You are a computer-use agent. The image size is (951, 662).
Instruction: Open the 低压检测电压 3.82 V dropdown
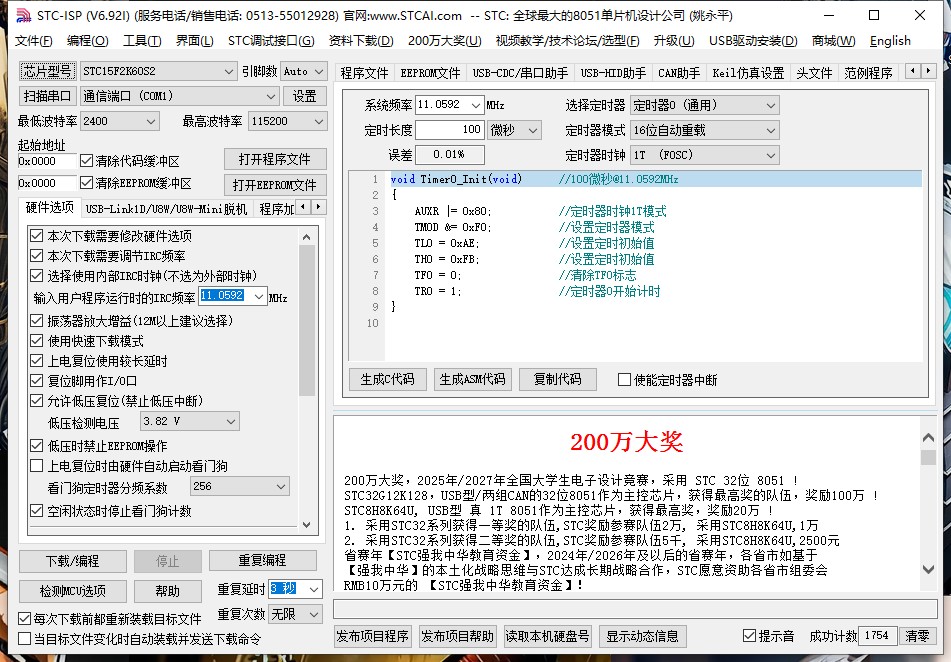click(x=189, y=421)
